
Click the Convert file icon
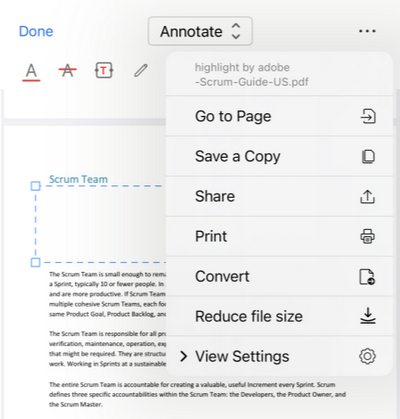367,277
